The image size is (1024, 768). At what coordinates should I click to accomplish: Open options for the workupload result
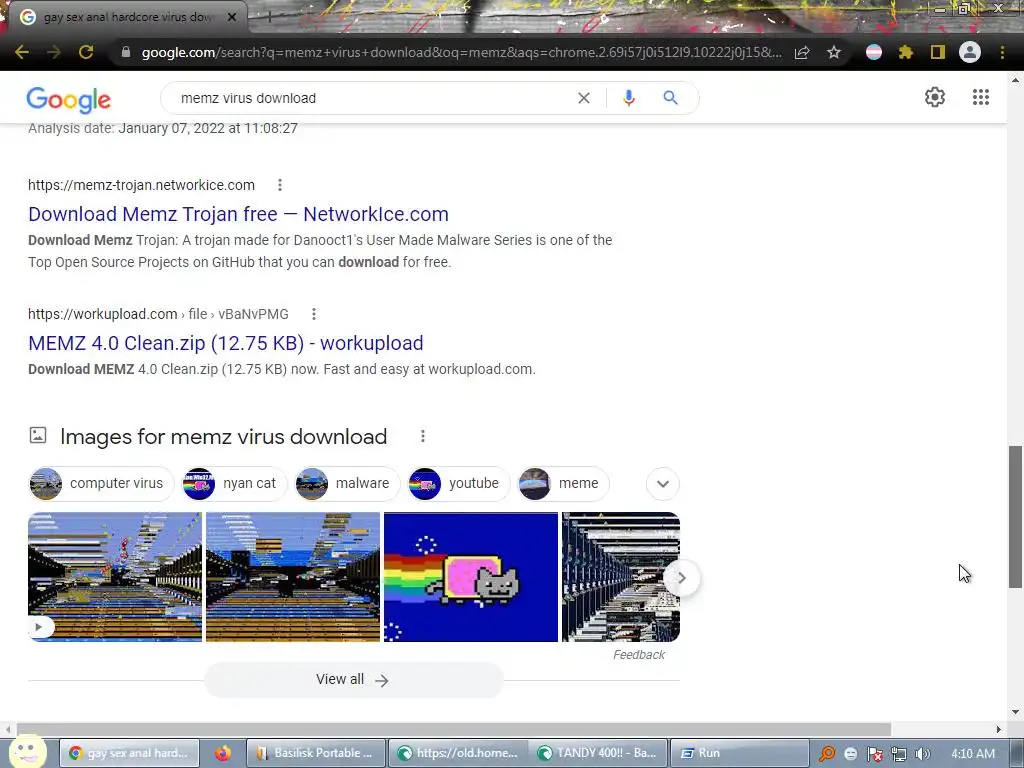[x=313, y=314]
